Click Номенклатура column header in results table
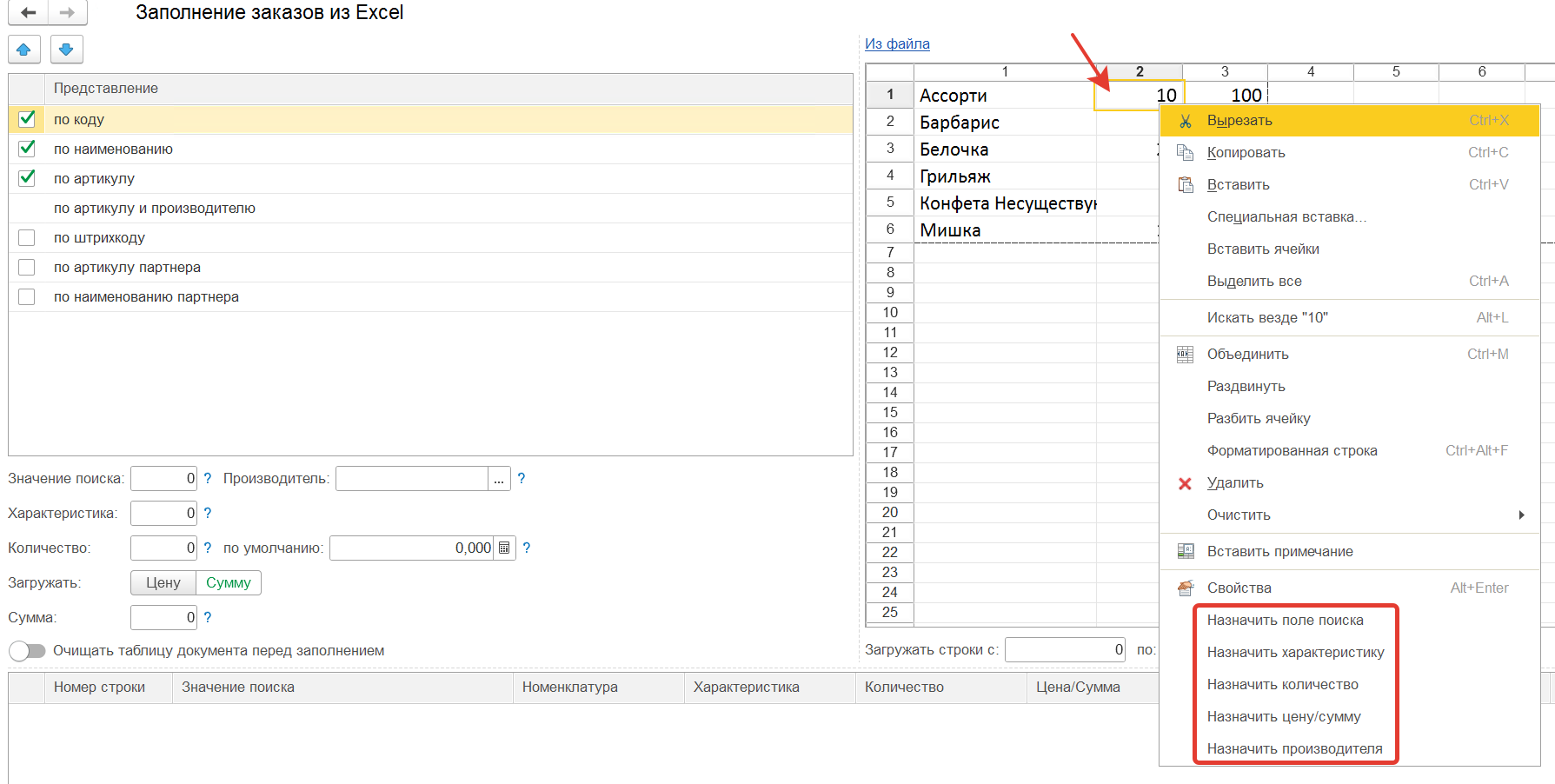 coord(599,688)
